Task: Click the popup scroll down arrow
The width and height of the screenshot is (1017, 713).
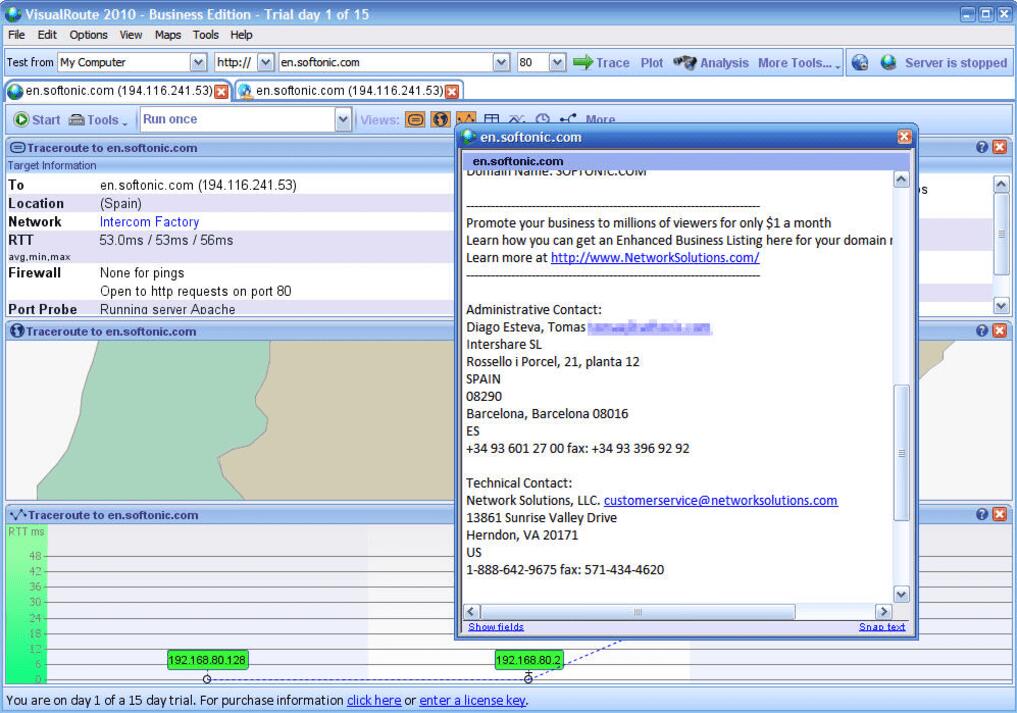Action: tap(902, 594)
